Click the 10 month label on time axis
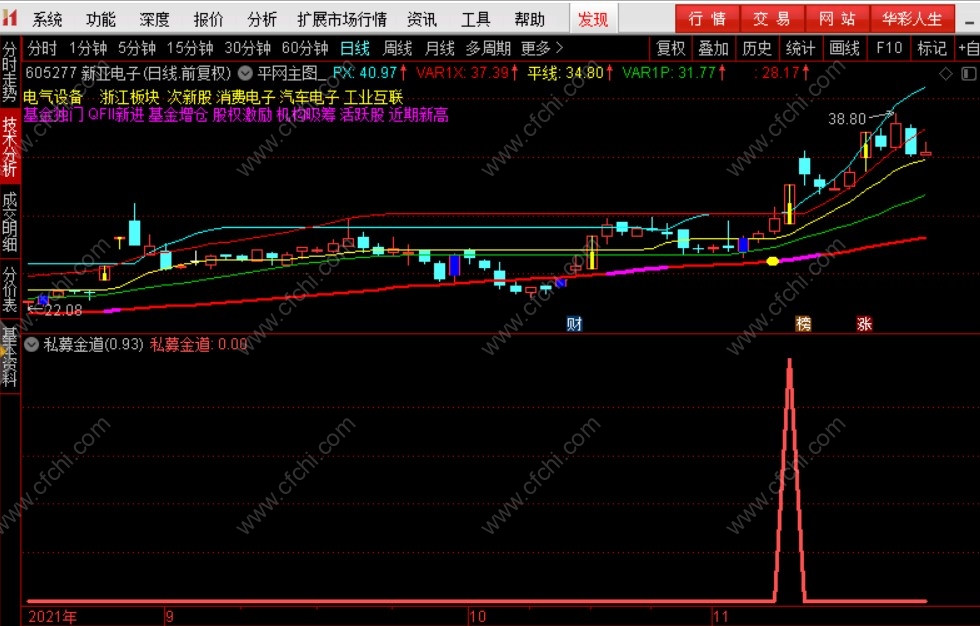The image size is (980, 626). click(478, 617)
